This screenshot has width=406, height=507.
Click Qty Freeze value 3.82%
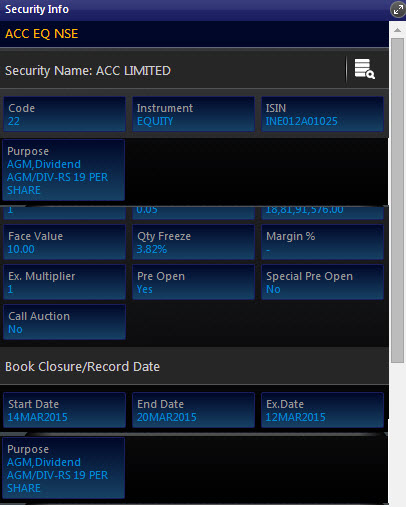152,249
